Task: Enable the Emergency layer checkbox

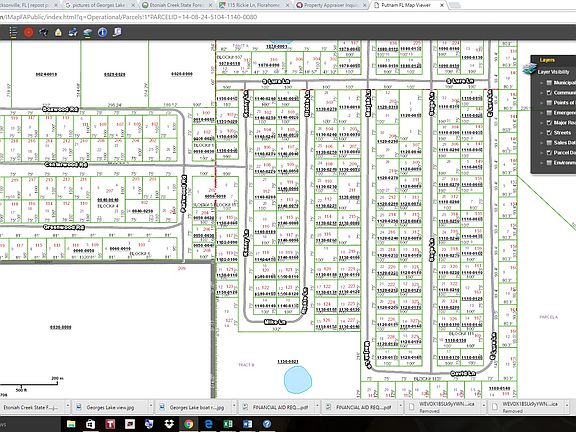Action: (x=550, y=112)
